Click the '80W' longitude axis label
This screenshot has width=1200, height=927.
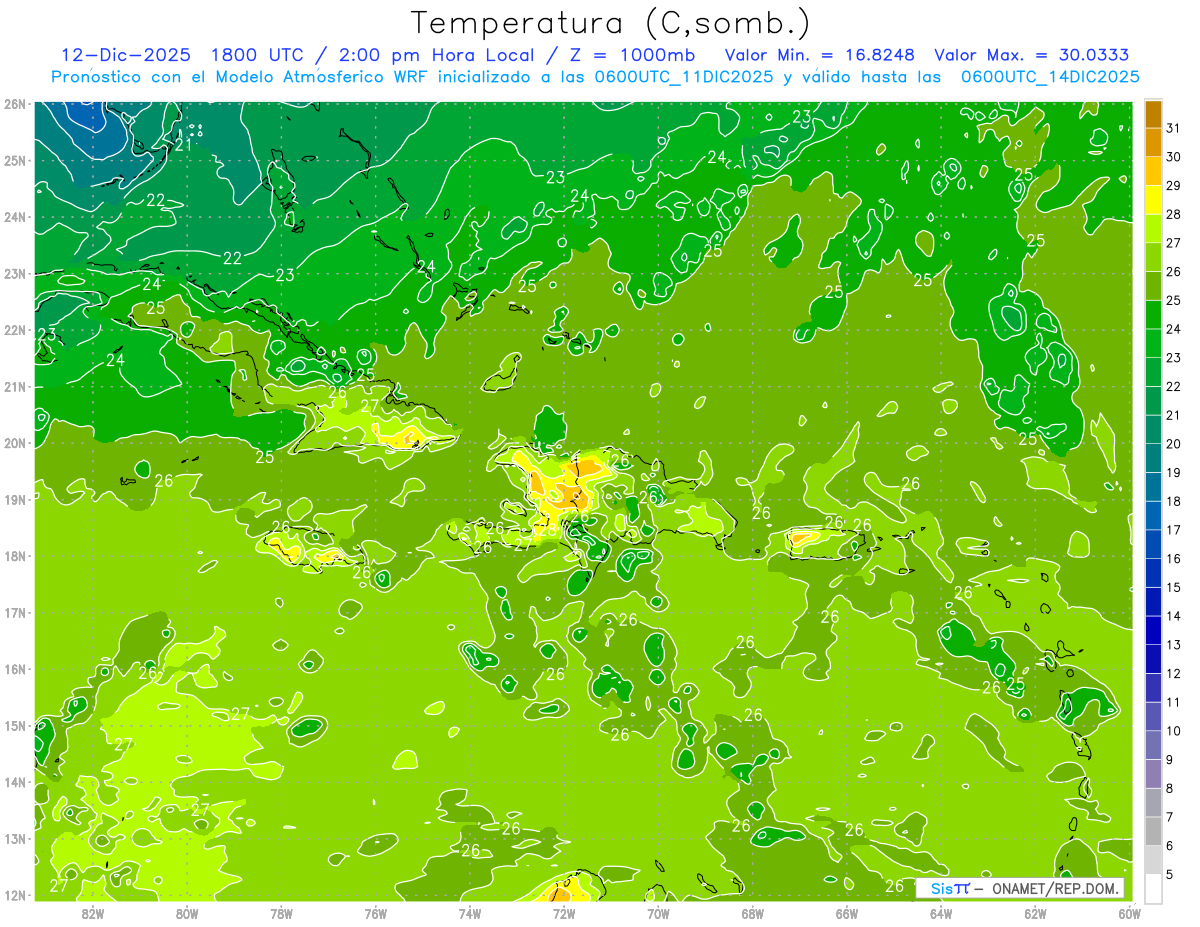click(x=187, y=913)
